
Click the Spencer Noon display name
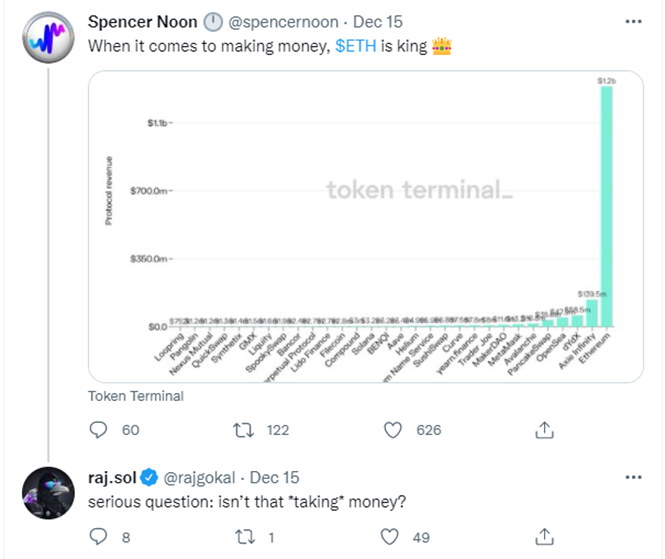pos(143,22)
